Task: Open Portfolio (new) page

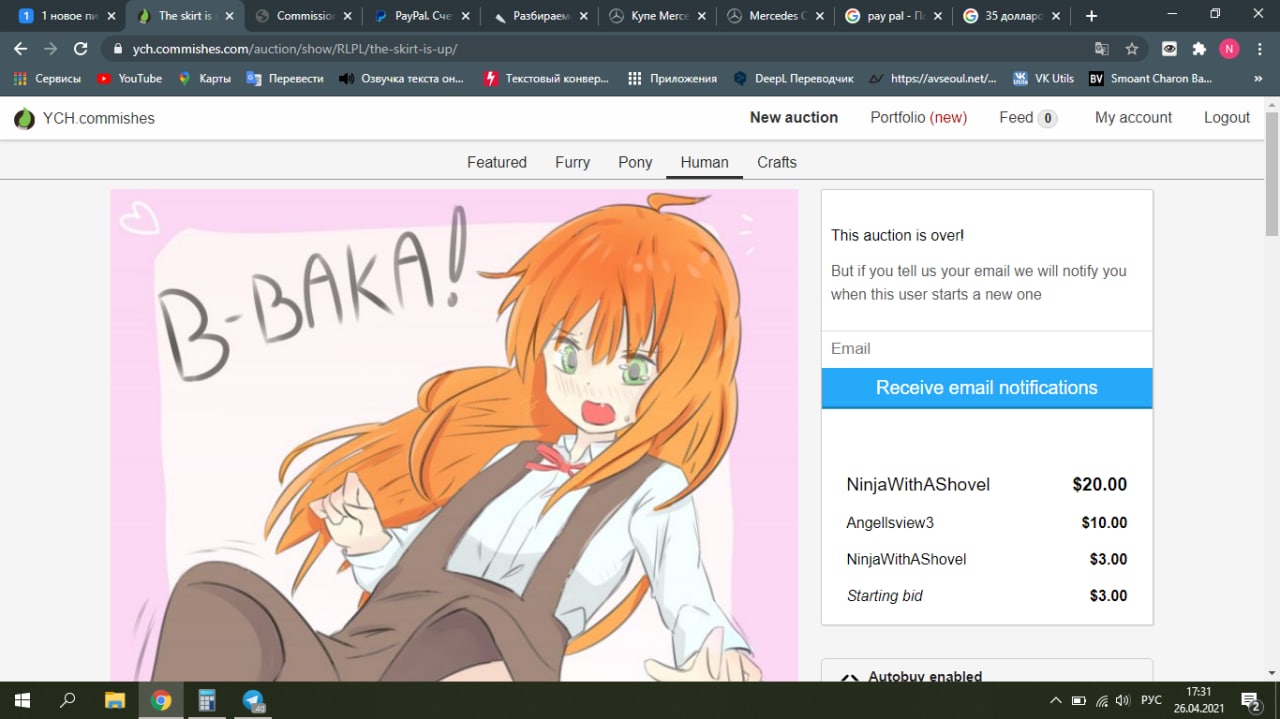Action: [918, 117]
